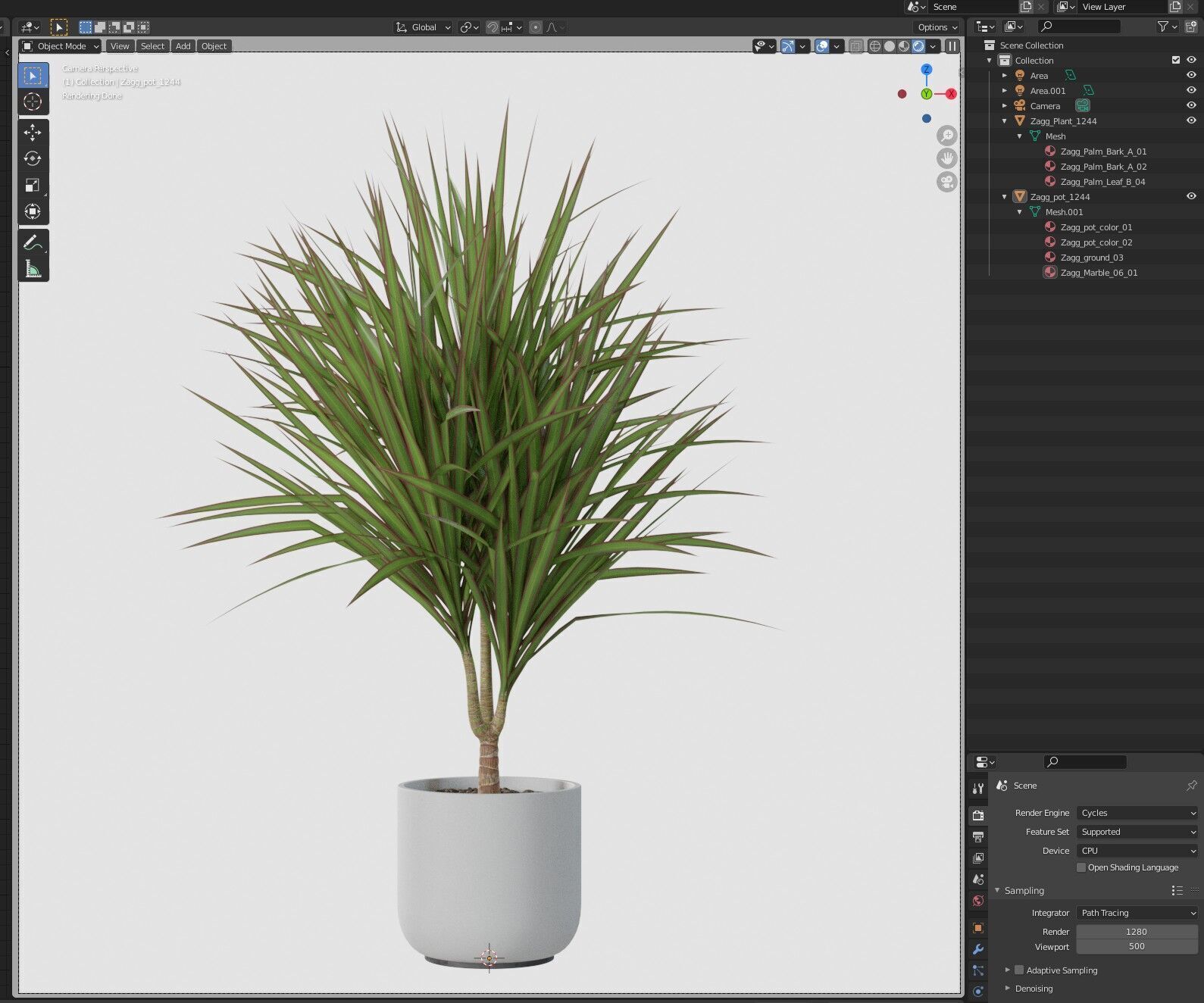Open the Integrator Path Tracing dropdown
Screen dimensions: 1204x1003
click(x=1137, y=913)
